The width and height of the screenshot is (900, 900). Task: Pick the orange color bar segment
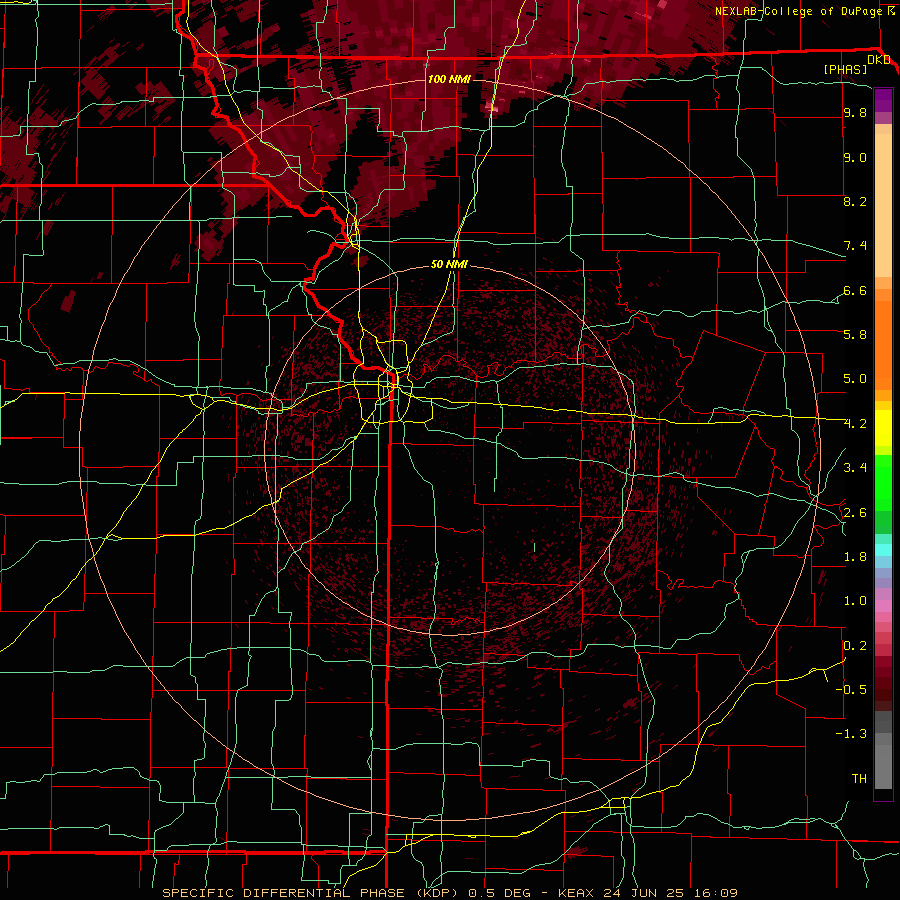(883, 344)
